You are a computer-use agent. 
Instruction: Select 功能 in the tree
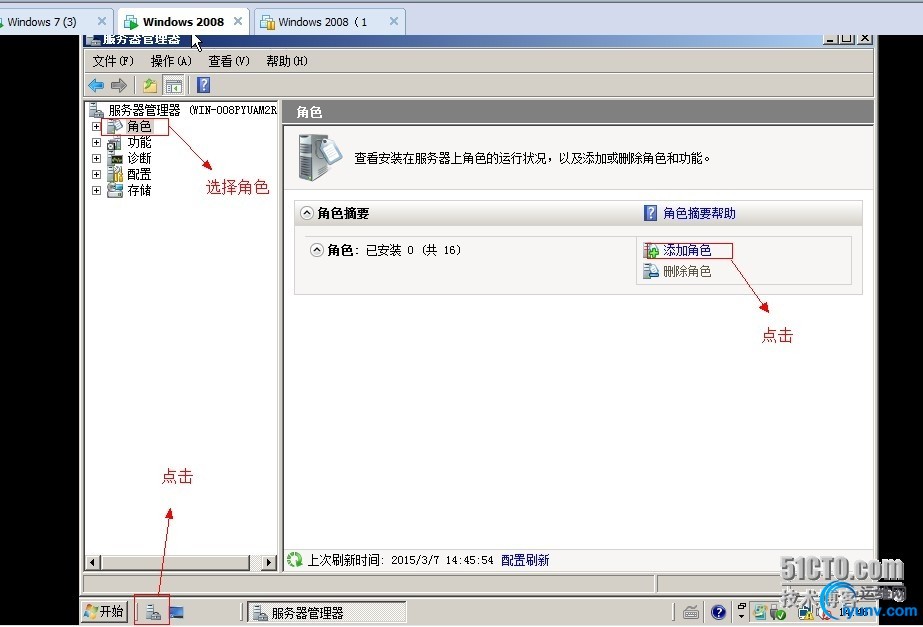click(140, 142)
